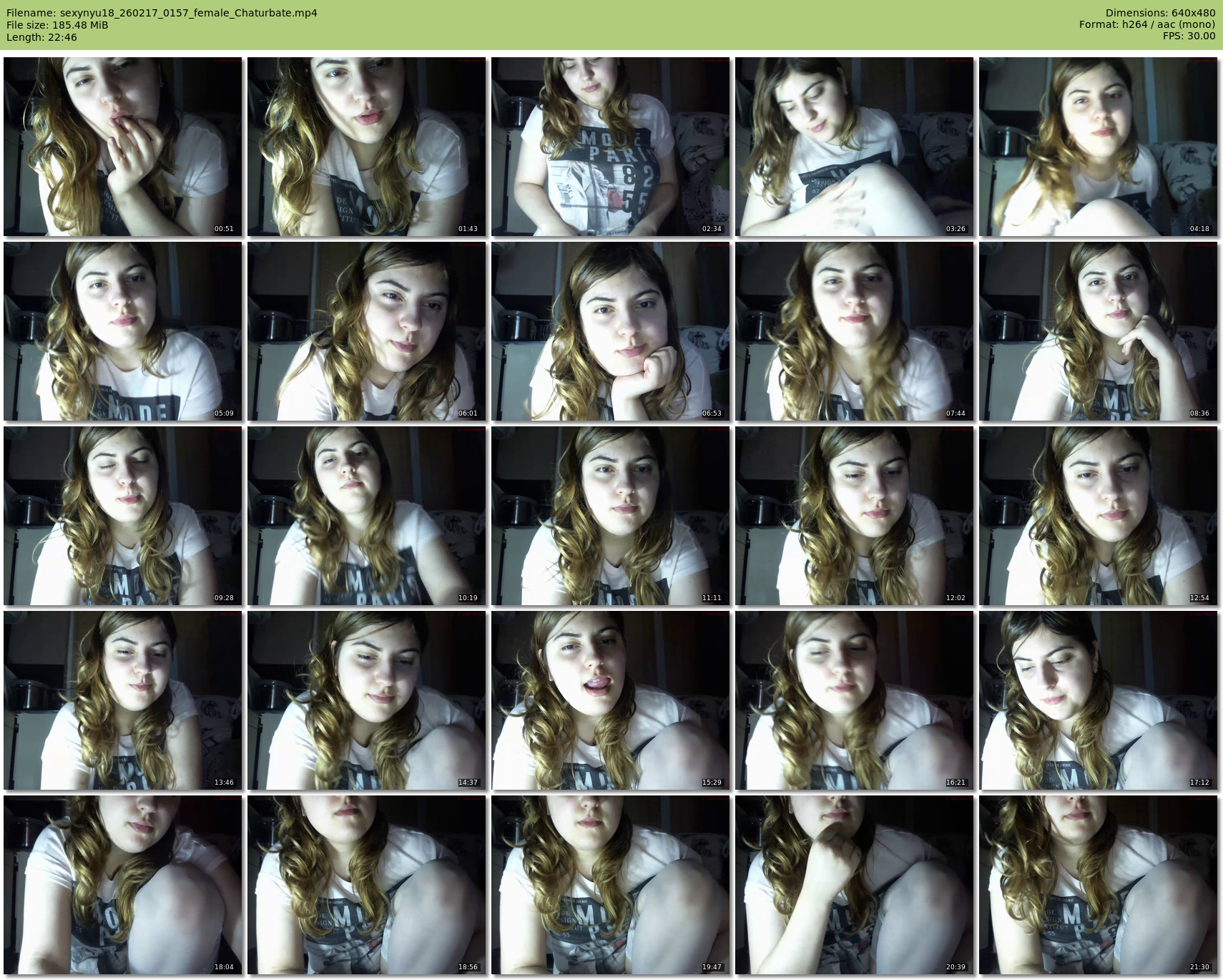The width and height of the screenshot is (1223, 980).
Task: Click the "Length: 22:46" text
Action: 41,37
